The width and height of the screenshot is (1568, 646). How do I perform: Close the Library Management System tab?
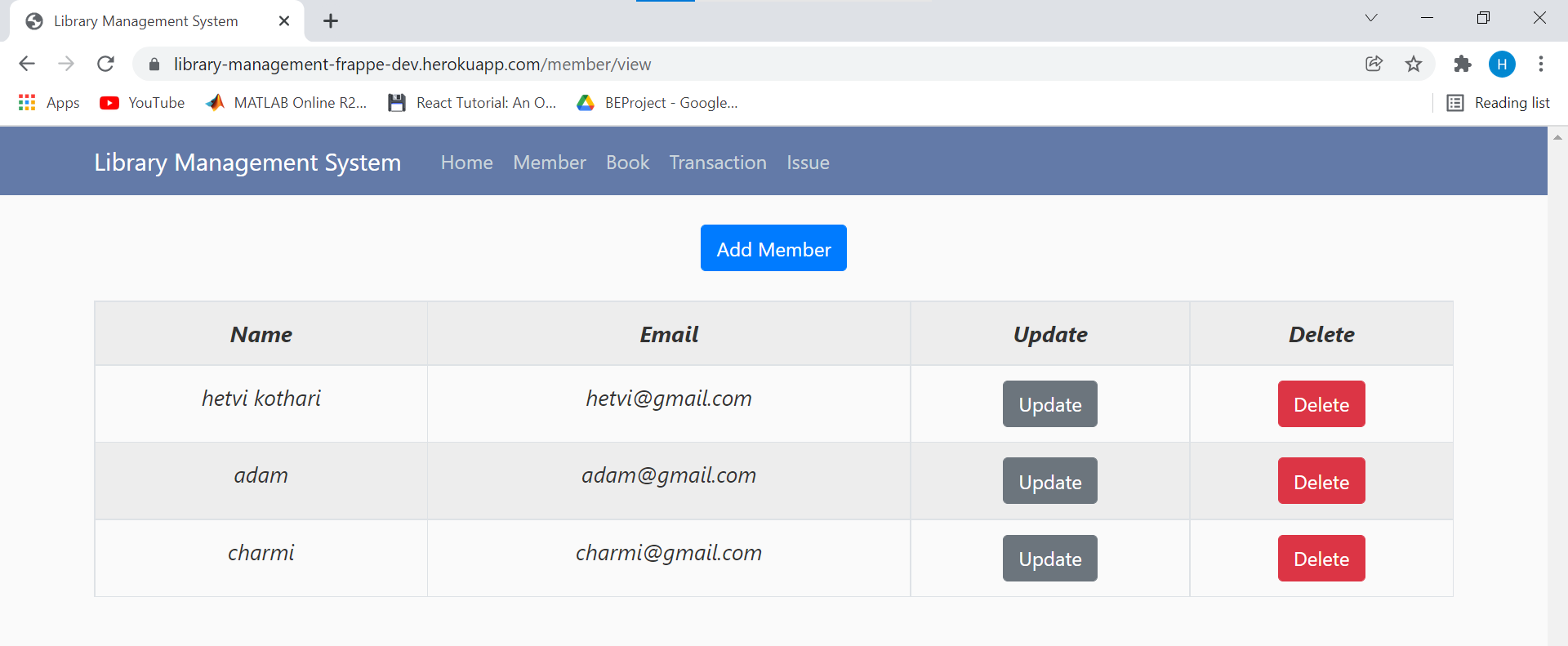pyautogui.click(x=284, y=21)
